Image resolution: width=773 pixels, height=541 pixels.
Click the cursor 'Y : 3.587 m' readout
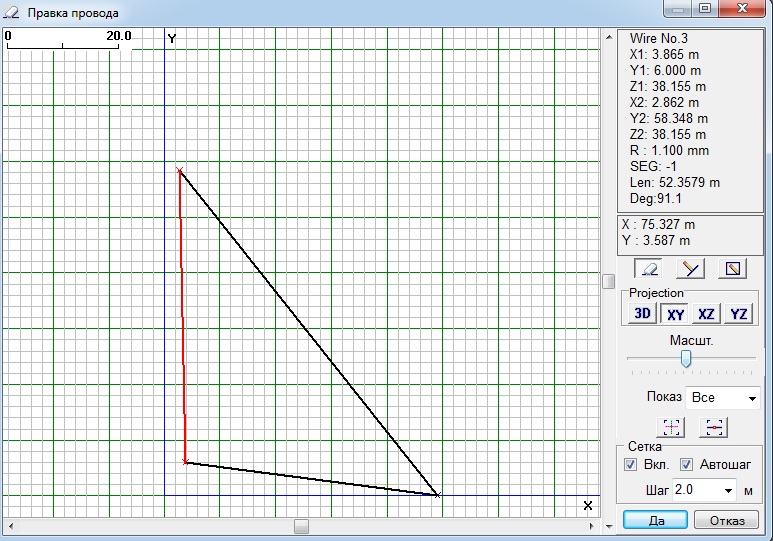point(656,241)
